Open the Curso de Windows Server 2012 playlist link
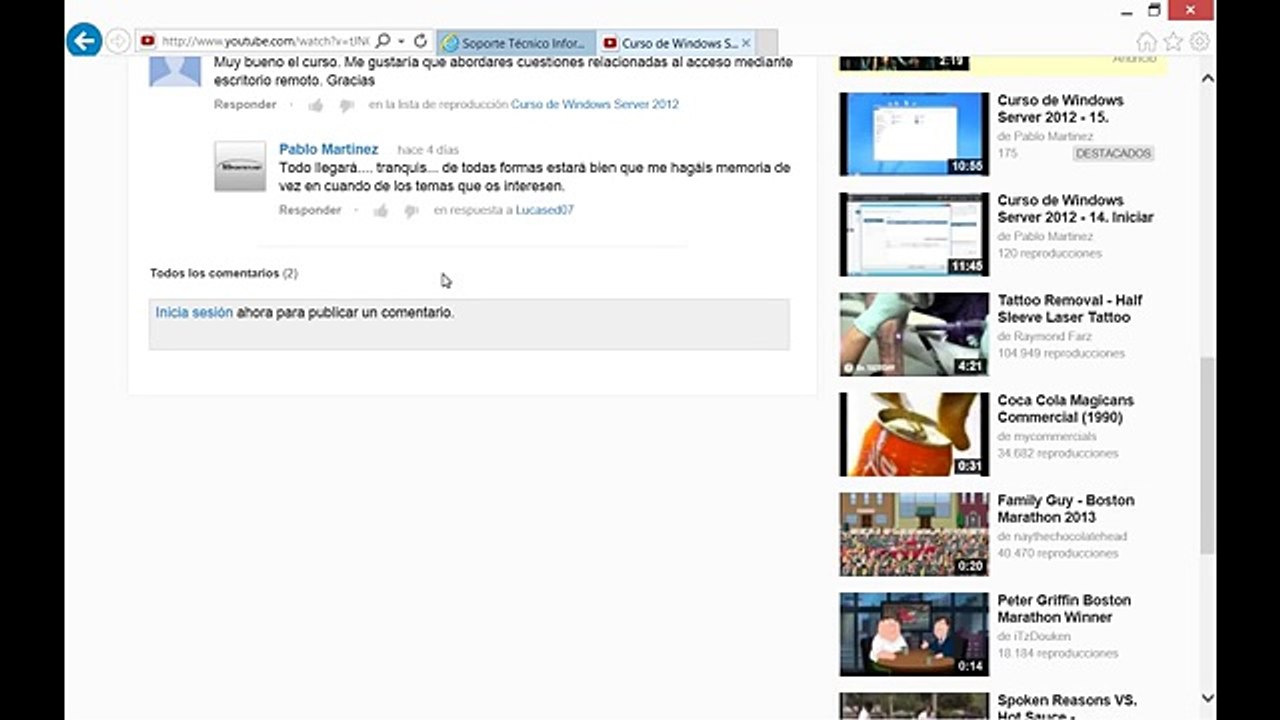Viewport: 1280px width, 720px height. [x=595, y=104]
